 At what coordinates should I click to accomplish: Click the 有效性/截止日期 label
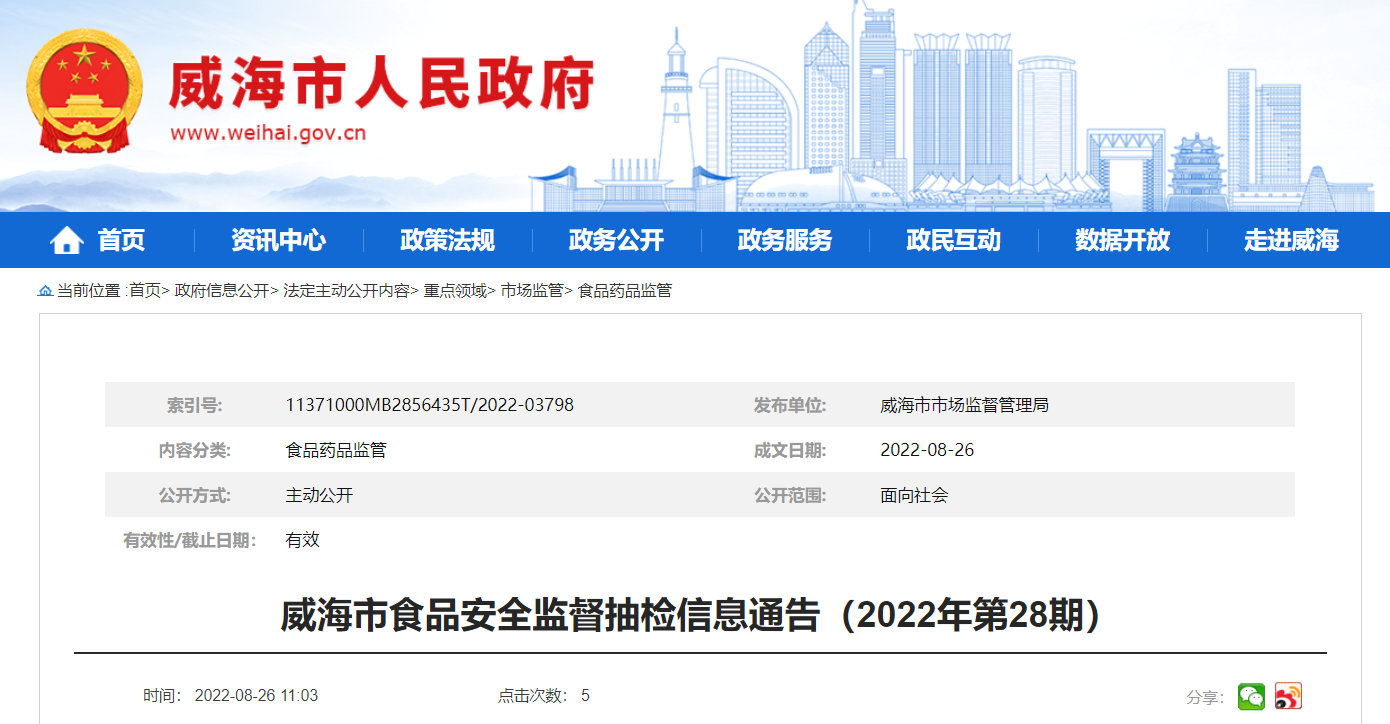190,540
